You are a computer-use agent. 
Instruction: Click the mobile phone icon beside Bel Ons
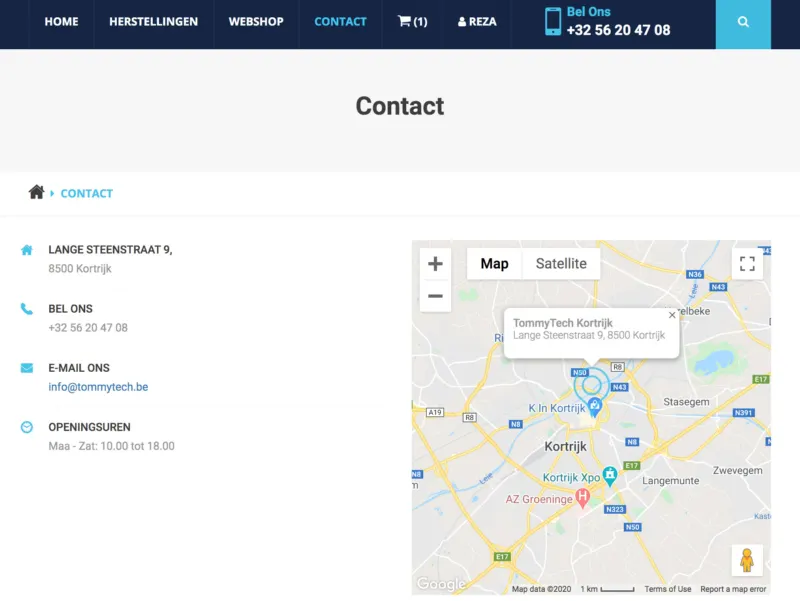pyautogui.click(x=553, y=21)
